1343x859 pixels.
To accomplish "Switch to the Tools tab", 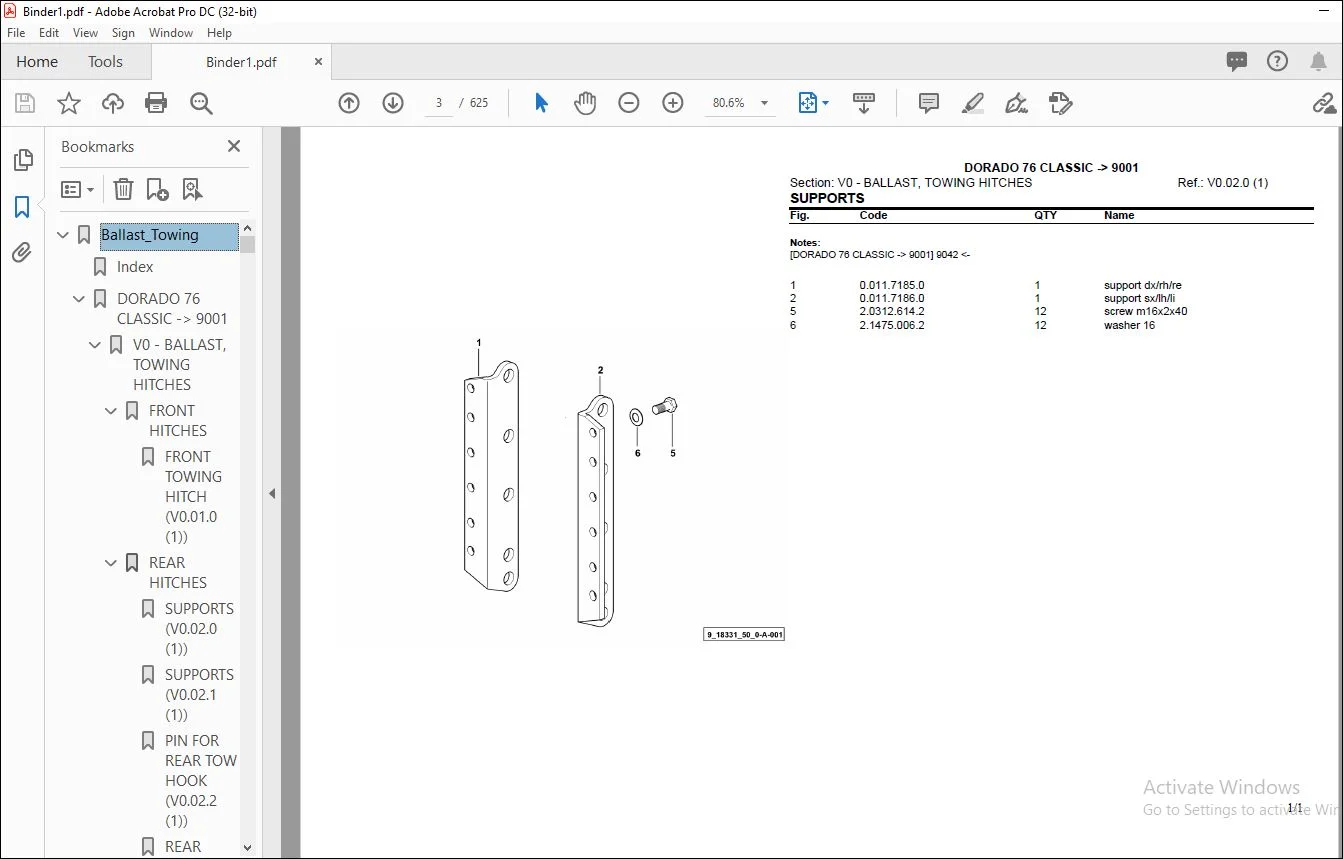I will point(105,62).
